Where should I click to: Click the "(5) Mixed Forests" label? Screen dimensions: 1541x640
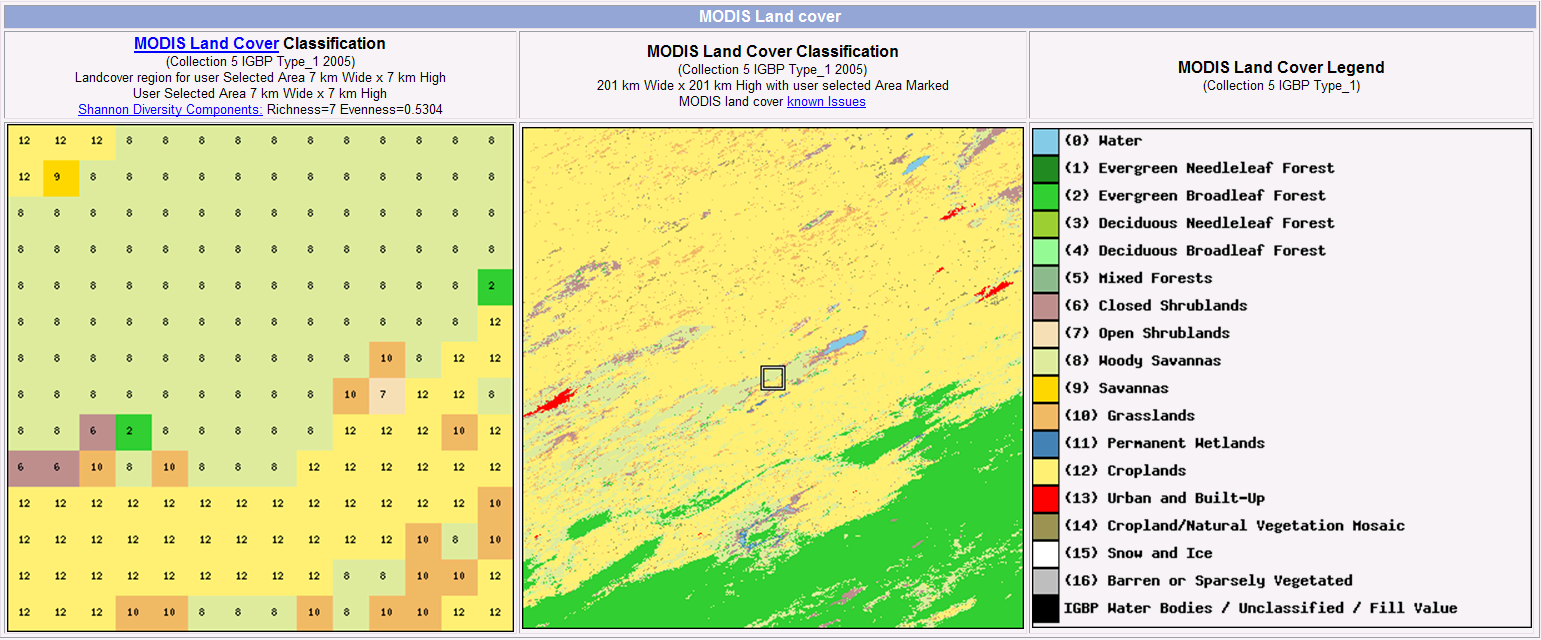1138,278
